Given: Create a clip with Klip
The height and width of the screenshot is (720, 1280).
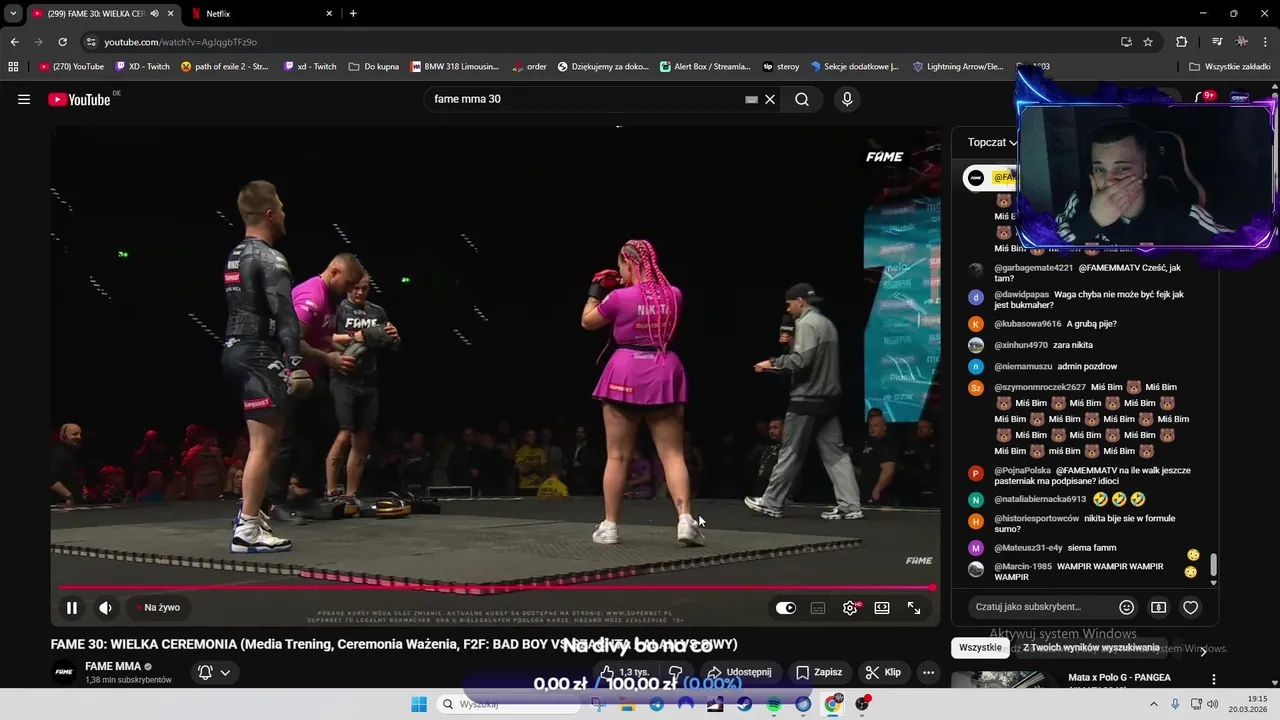Looking at the screenshot, I should (883, 672).
